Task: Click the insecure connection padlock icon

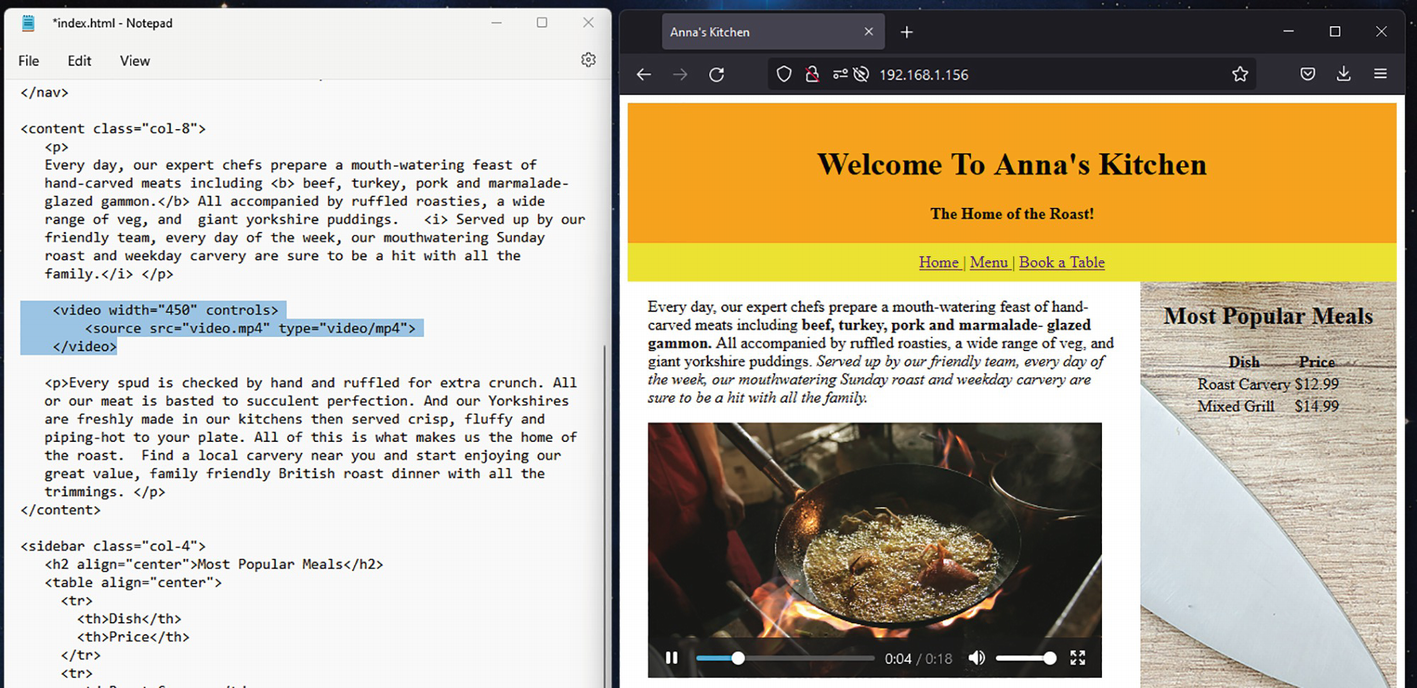Action: (x=811, y=75)
